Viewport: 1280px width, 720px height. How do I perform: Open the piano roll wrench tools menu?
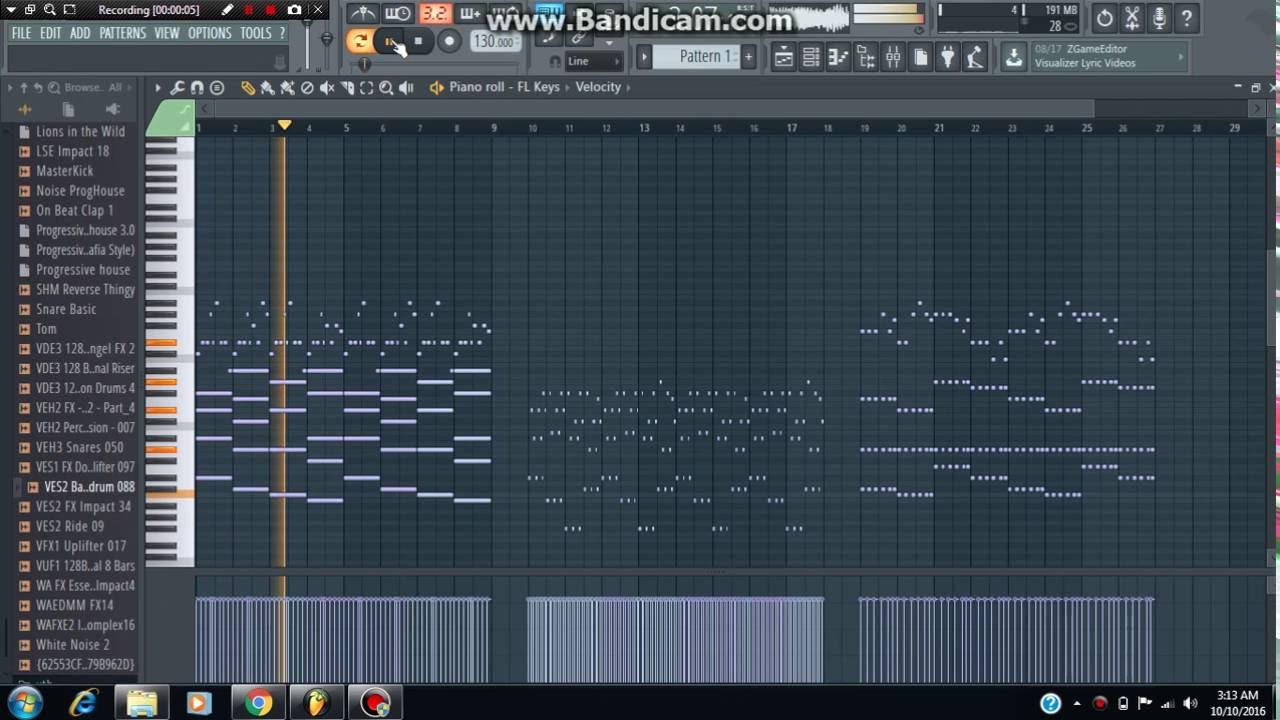pyautogui.click(x=177, y=88)
